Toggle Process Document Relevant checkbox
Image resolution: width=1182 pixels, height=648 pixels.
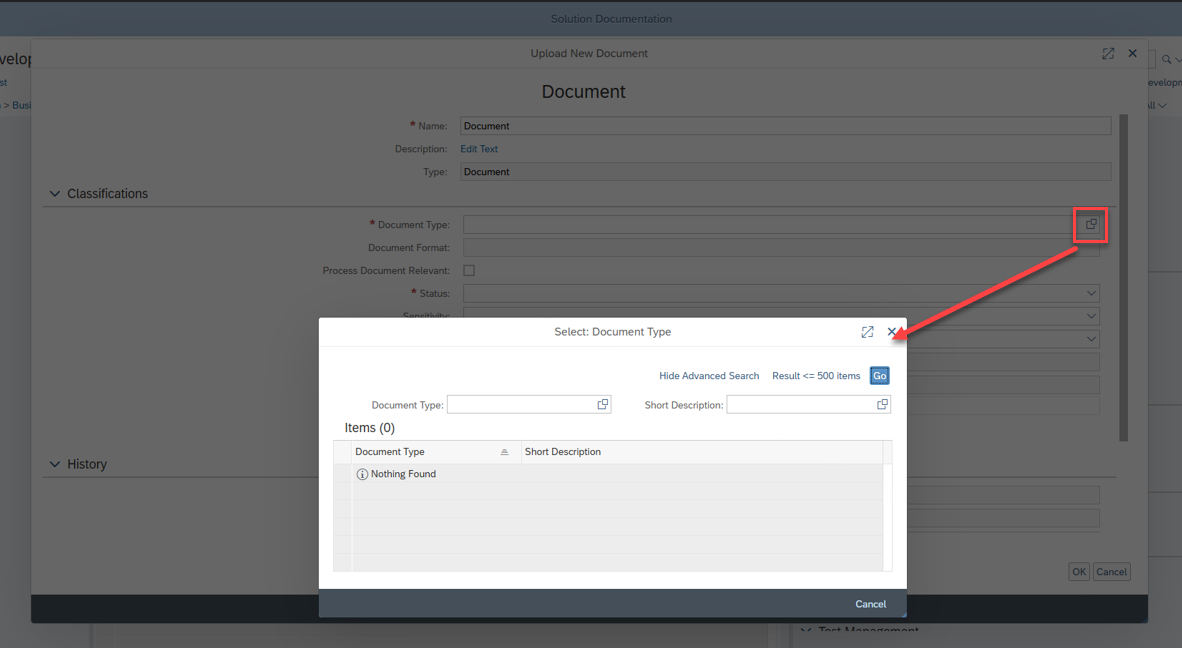pos(469,271)
